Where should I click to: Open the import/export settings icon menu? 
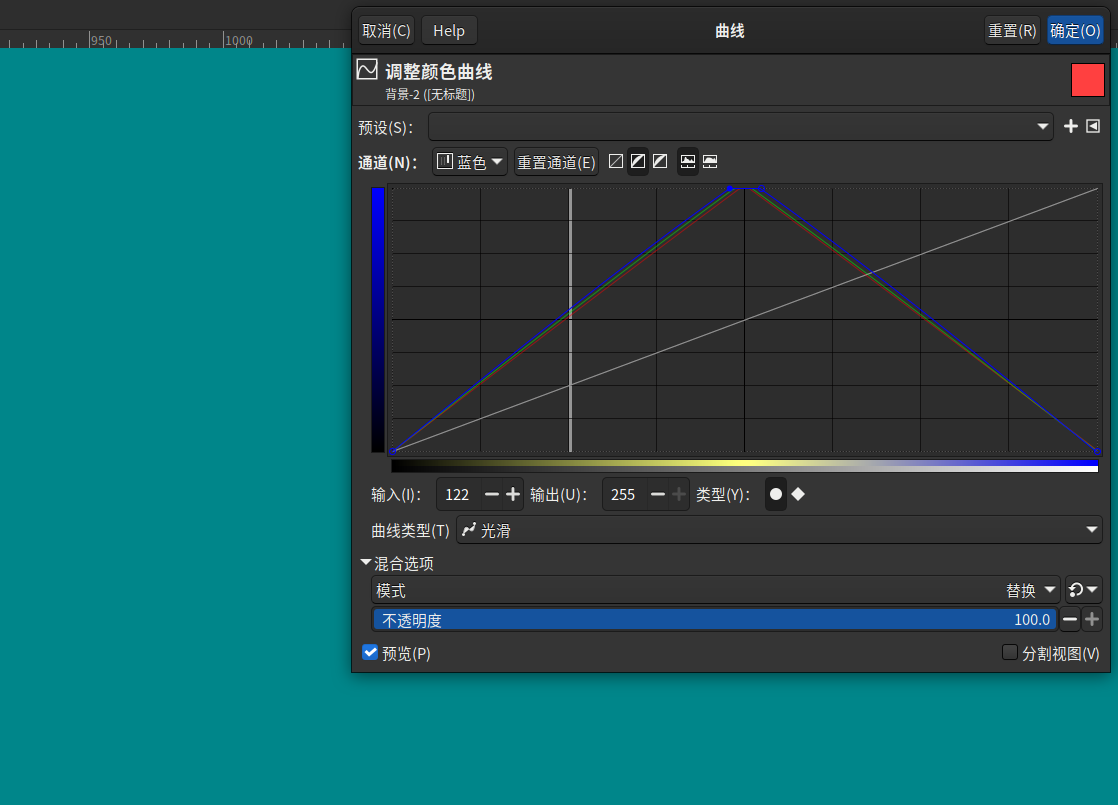coord(1093,127)
